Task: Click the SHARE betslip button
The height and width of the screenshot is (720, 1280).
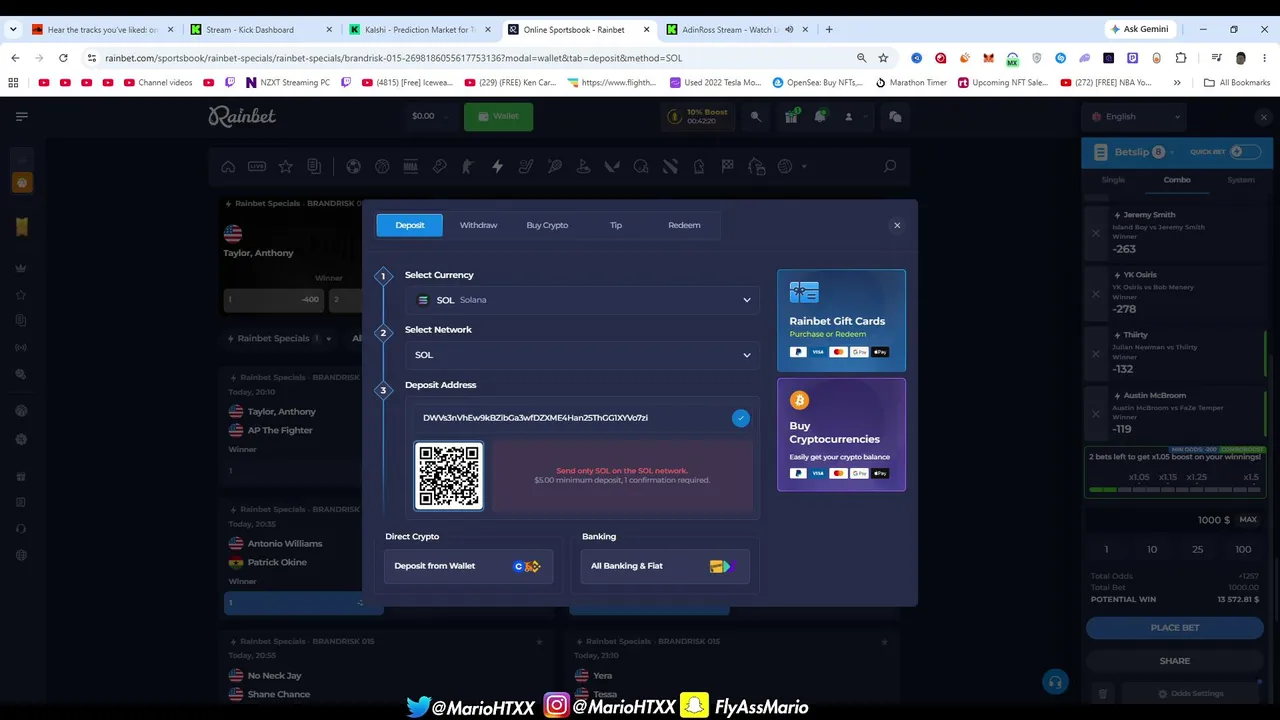Action: click(x=1175, y=661)
